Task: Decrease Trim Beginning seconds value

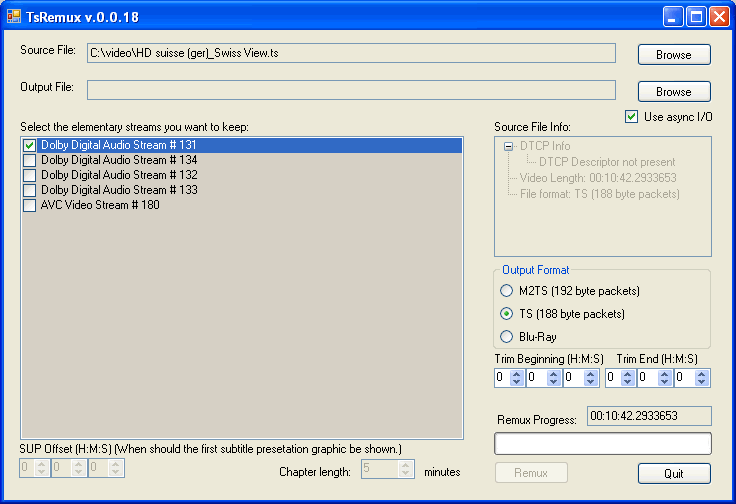Action: pos(590,382)
